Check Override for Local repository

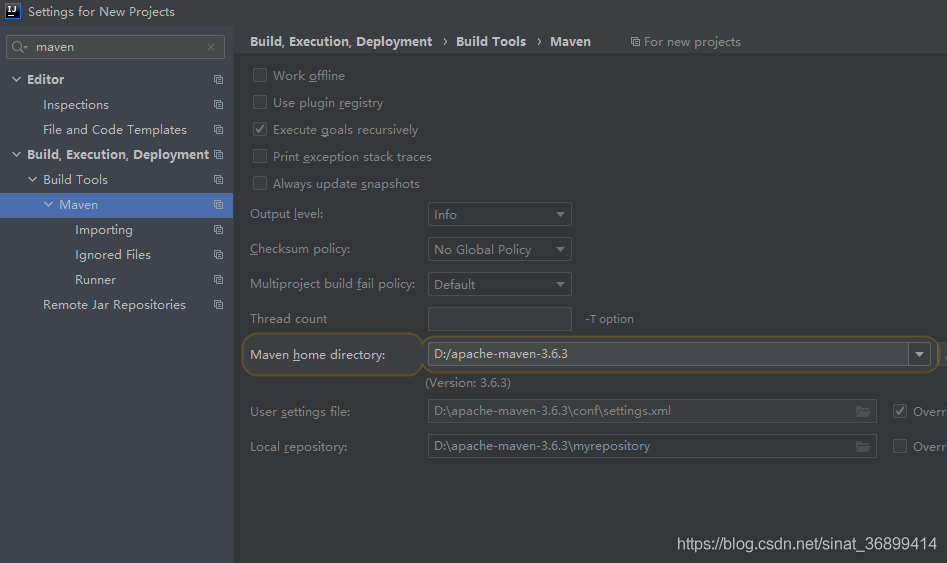coord(900,446)
